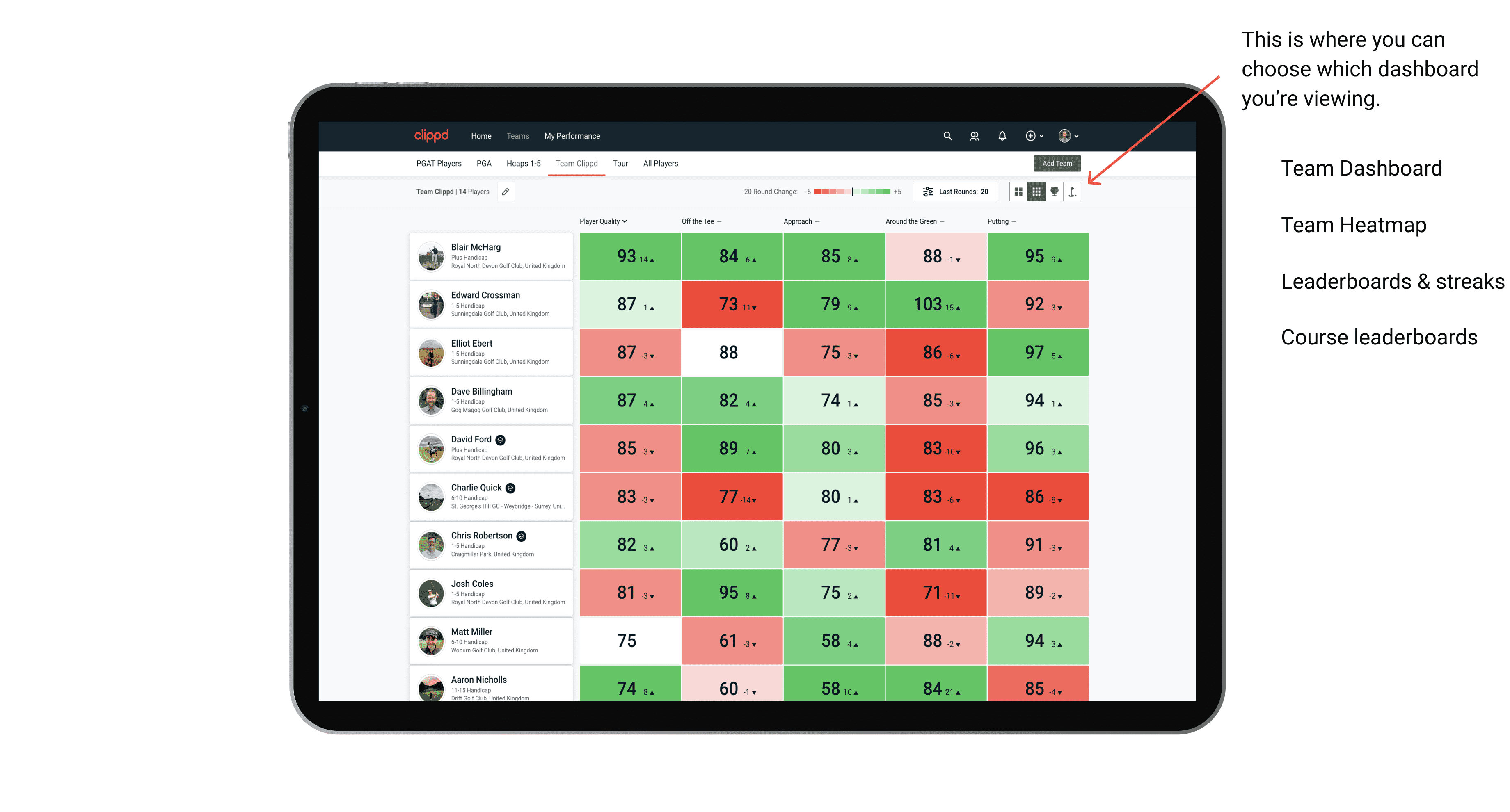Click the add/plus circle icon in navbar
This screenshot has width=1510, height=812.
click(1030, 136)
